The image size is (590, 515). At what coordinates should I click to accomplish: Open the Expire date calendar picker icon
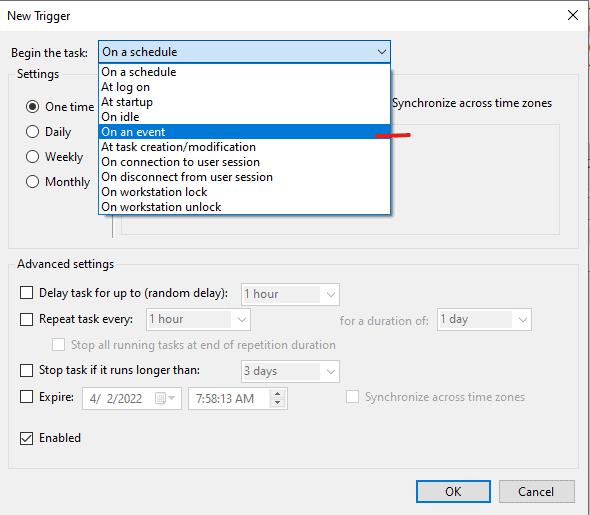point(165,398)
